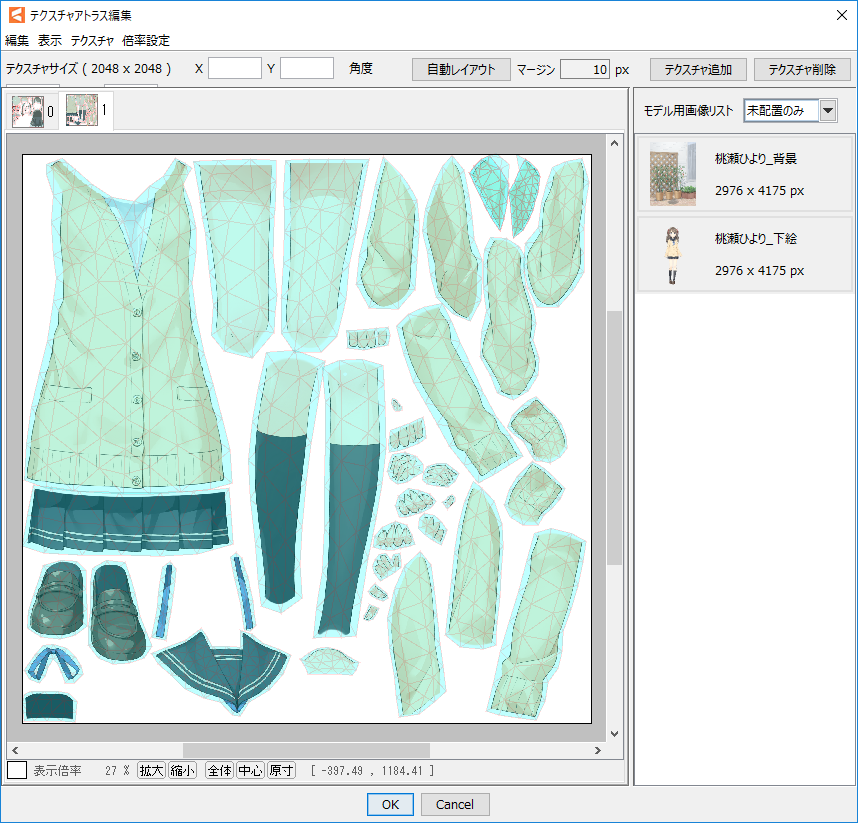Click the 自動レイアウト button

[x=461, y=69]
